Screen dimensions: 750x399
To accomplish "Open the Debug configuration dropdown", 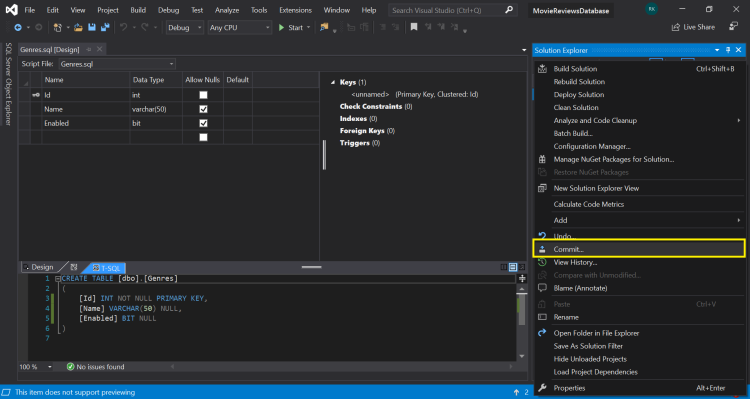I will coord(185,28).
